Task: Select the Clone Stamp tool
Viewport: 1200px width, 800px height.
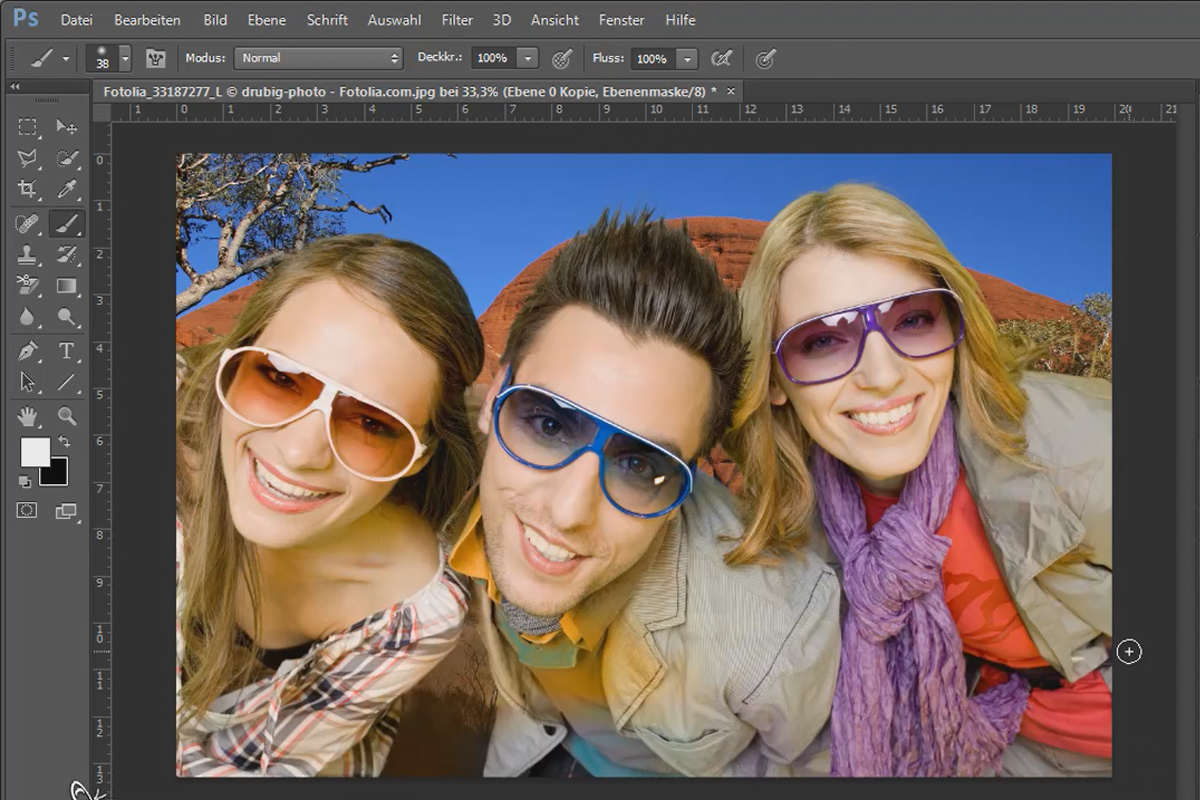Action: (27, 254)
